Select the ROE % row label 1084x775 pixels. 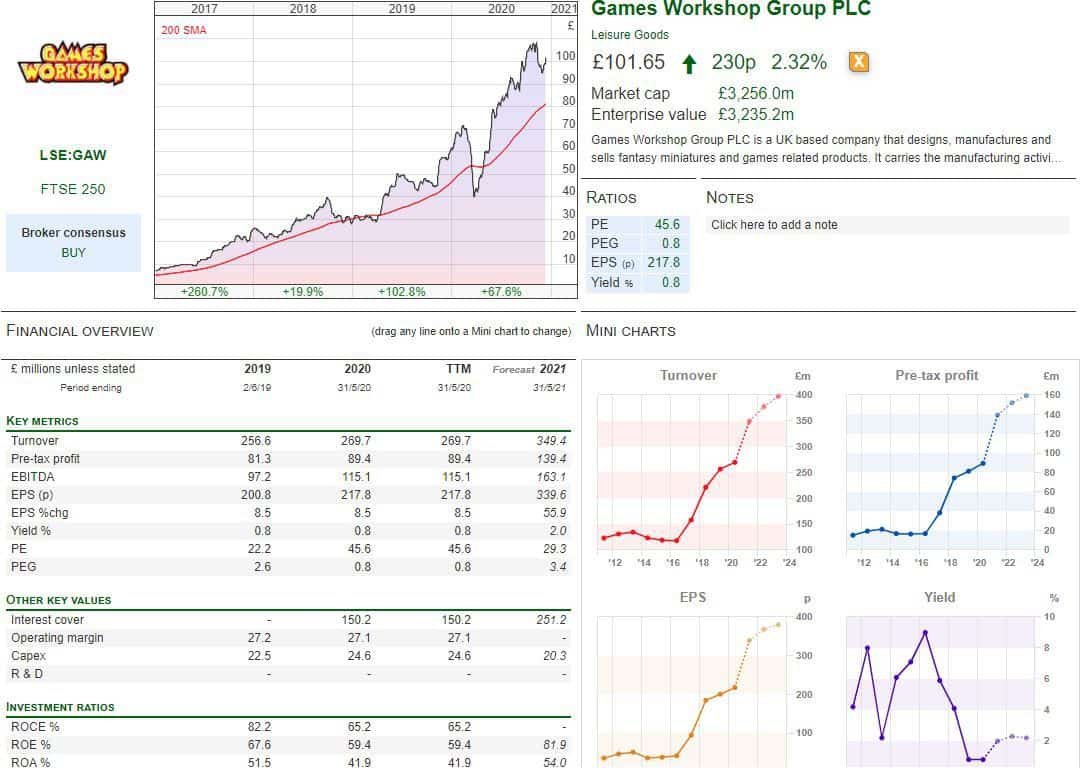coord(30,745)
